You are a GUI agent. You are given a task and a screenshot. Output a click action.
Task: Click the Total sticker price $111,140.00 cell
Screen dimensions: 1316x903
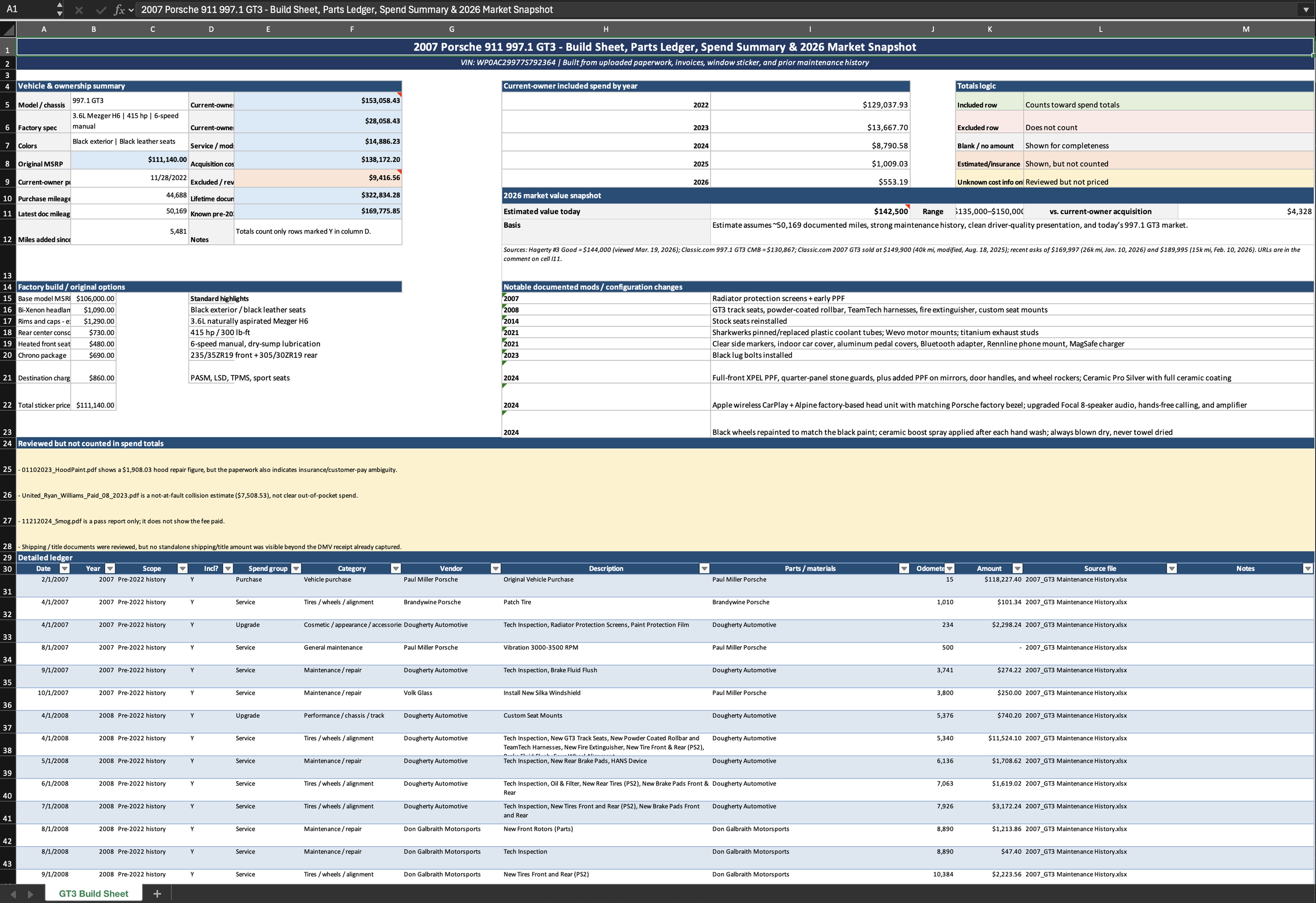tap(93, 397)
